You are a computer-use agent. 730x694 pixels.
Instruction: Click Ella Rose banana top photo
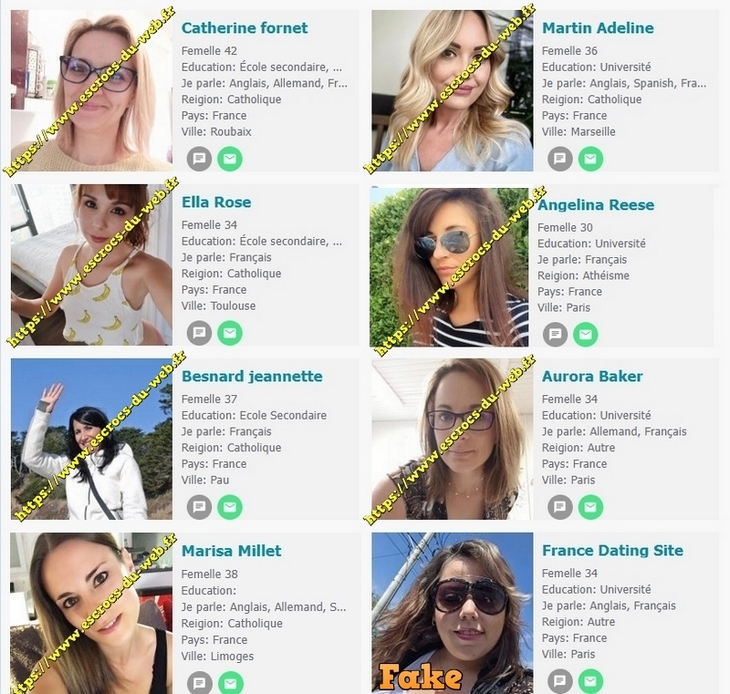pos(91,264)
